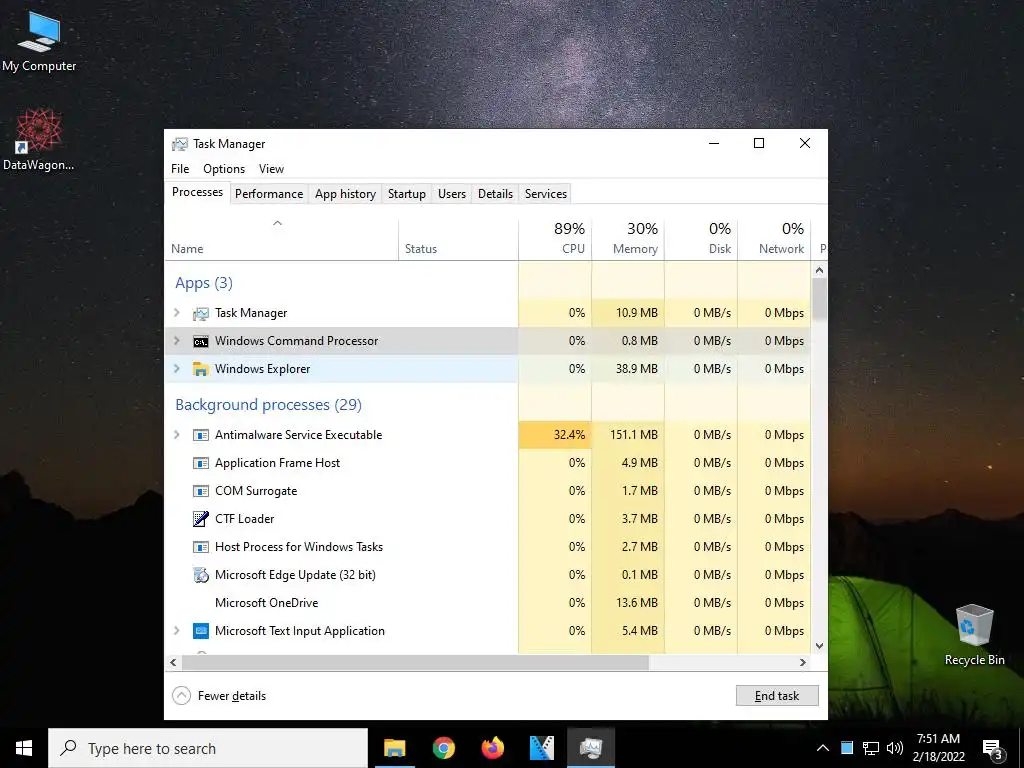Expand the Microsoft Text Input Application row
Viewport: 1024px width, 768px height.
coord(176,631)
